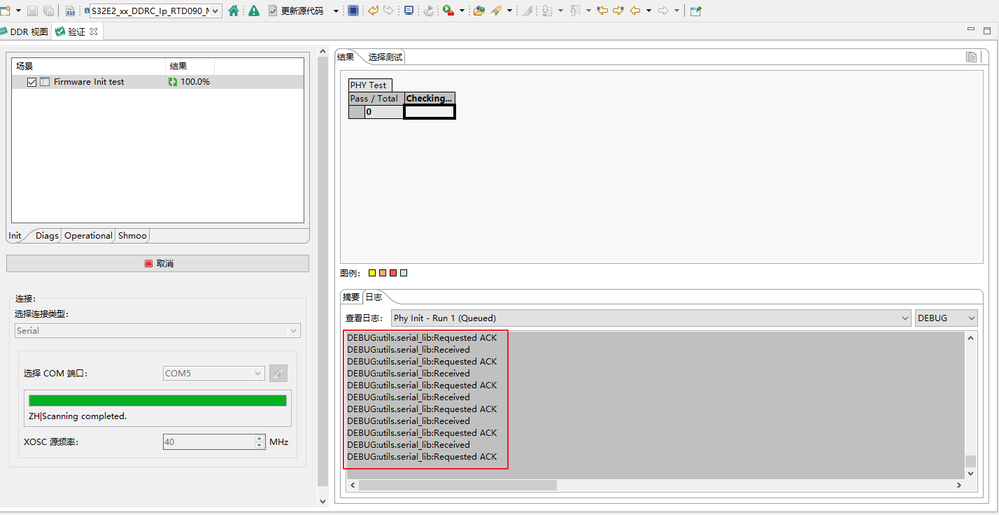Click the green scanning progress bar
Screen dimensions: 999x515
[x=157, y=400]
